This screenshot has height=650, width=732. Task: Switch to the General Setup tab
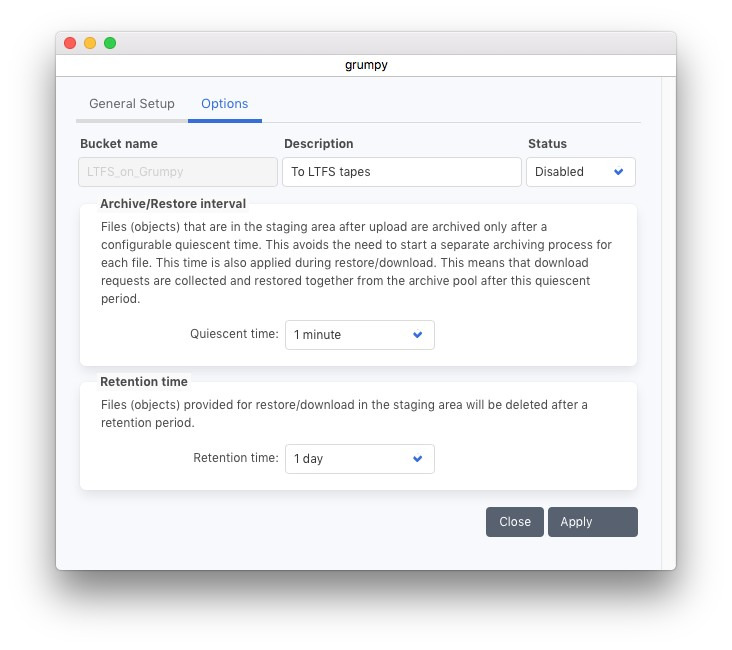(131, 104)
